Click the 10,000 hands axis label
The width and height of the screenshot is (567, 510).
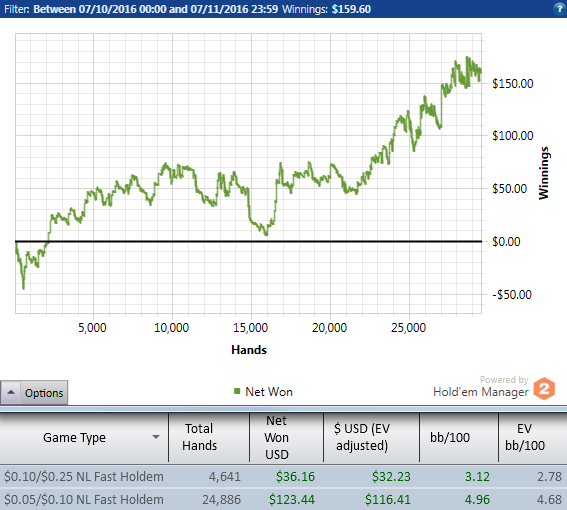tap(171, 328)
